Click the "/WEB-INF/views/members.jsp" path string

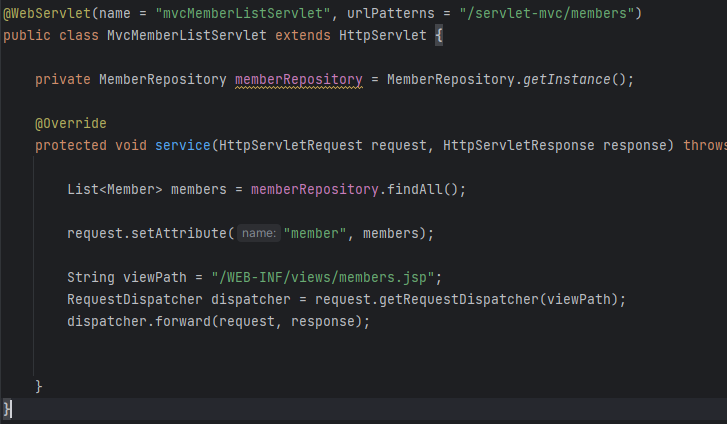(323, 277)
